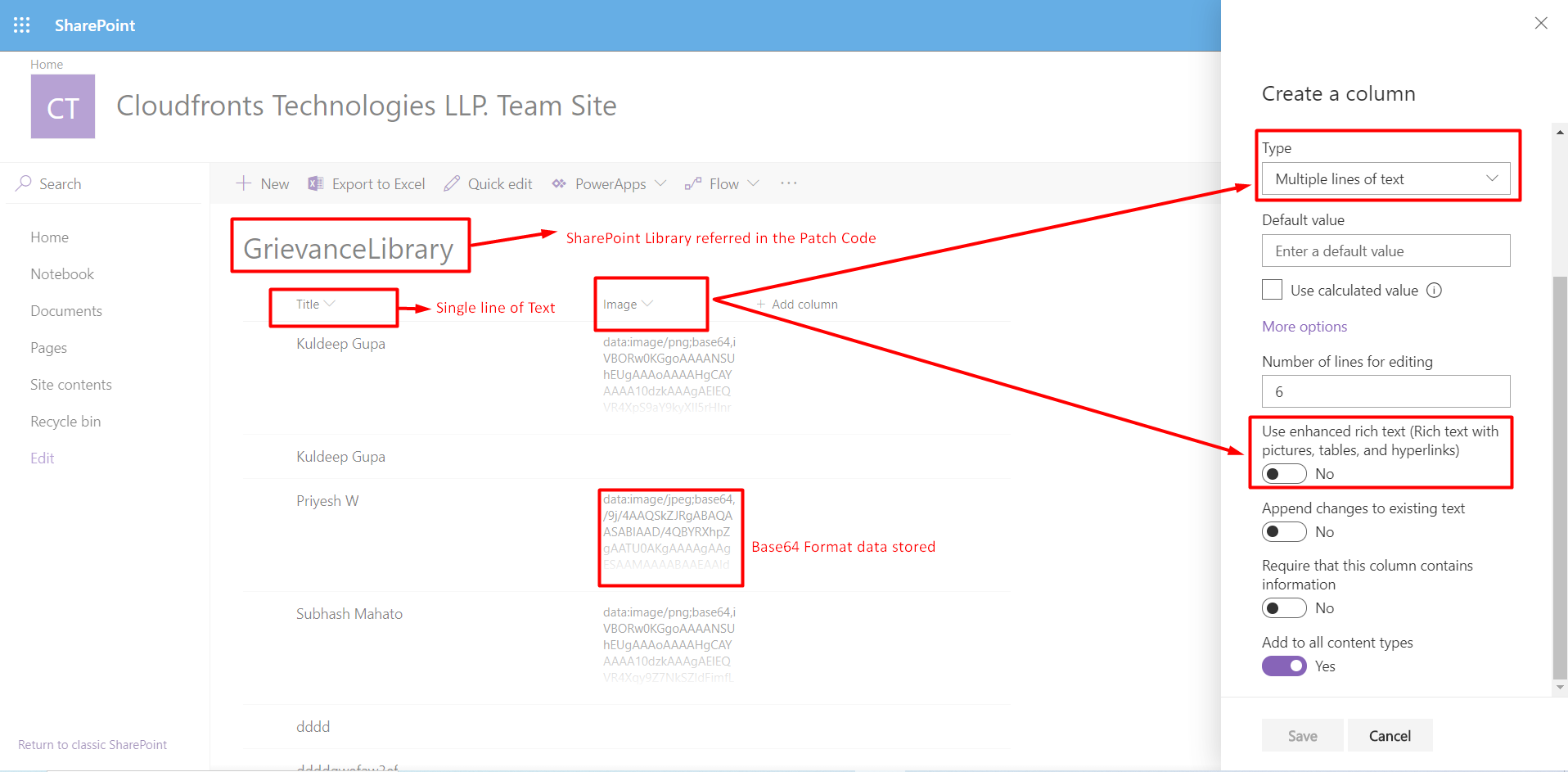Click the Flow icon in the command bar
The height and width of the screenshot is (772, 1568).
coord(693,183)
